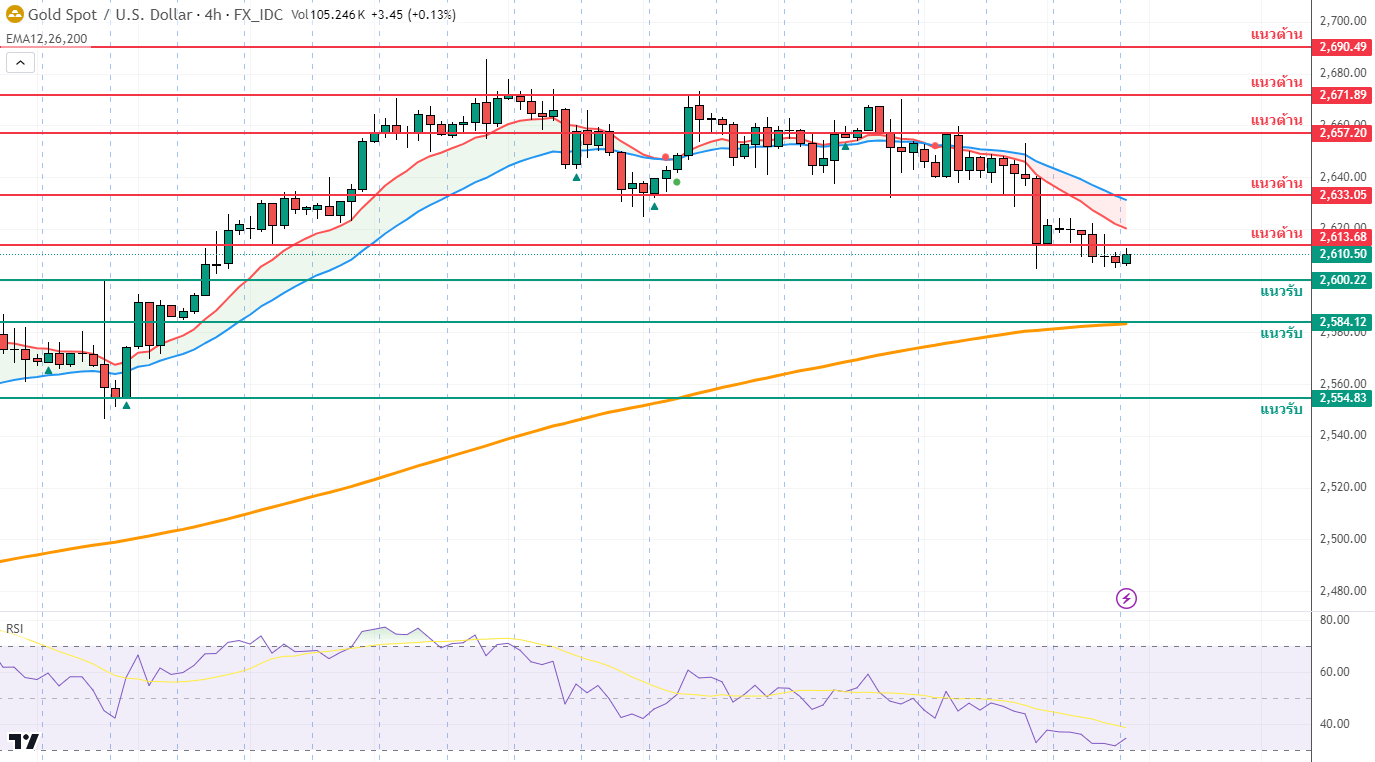Collapse the indicator legend with chevron

(20, 62)
